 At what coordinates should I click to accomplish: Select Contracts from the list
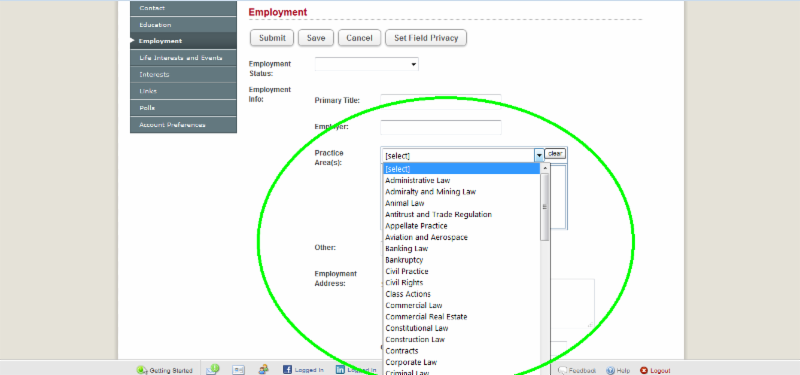(x=461, y=351)
